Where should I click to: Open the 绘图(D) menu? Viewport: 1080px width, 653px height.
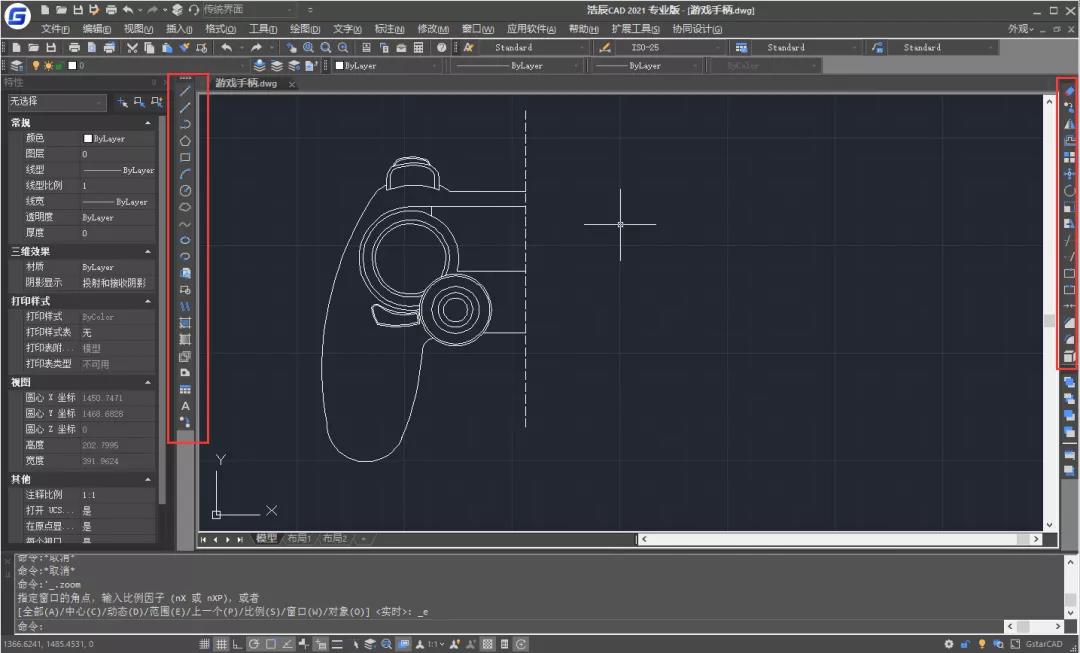(x=305, y=29)
